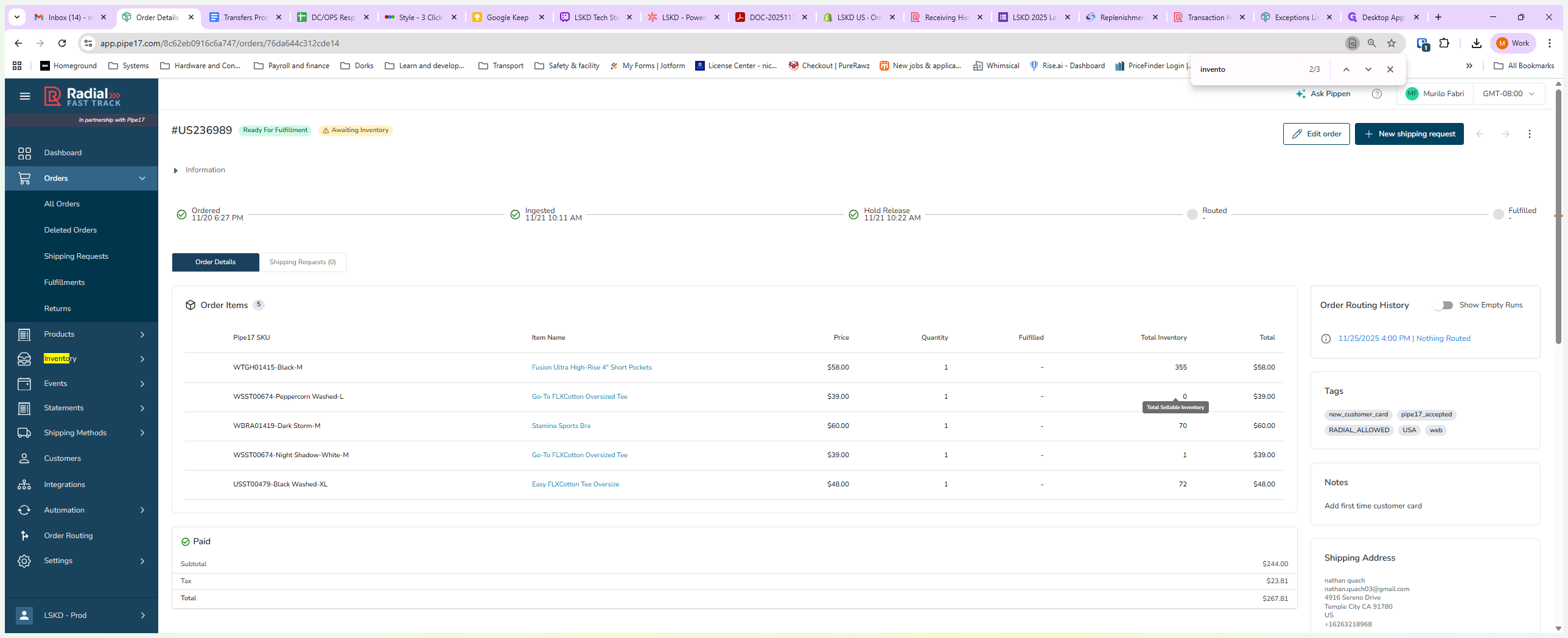Open Stamina Sports Bra item link
1568x638 pixels.
[x=561, y=426]
